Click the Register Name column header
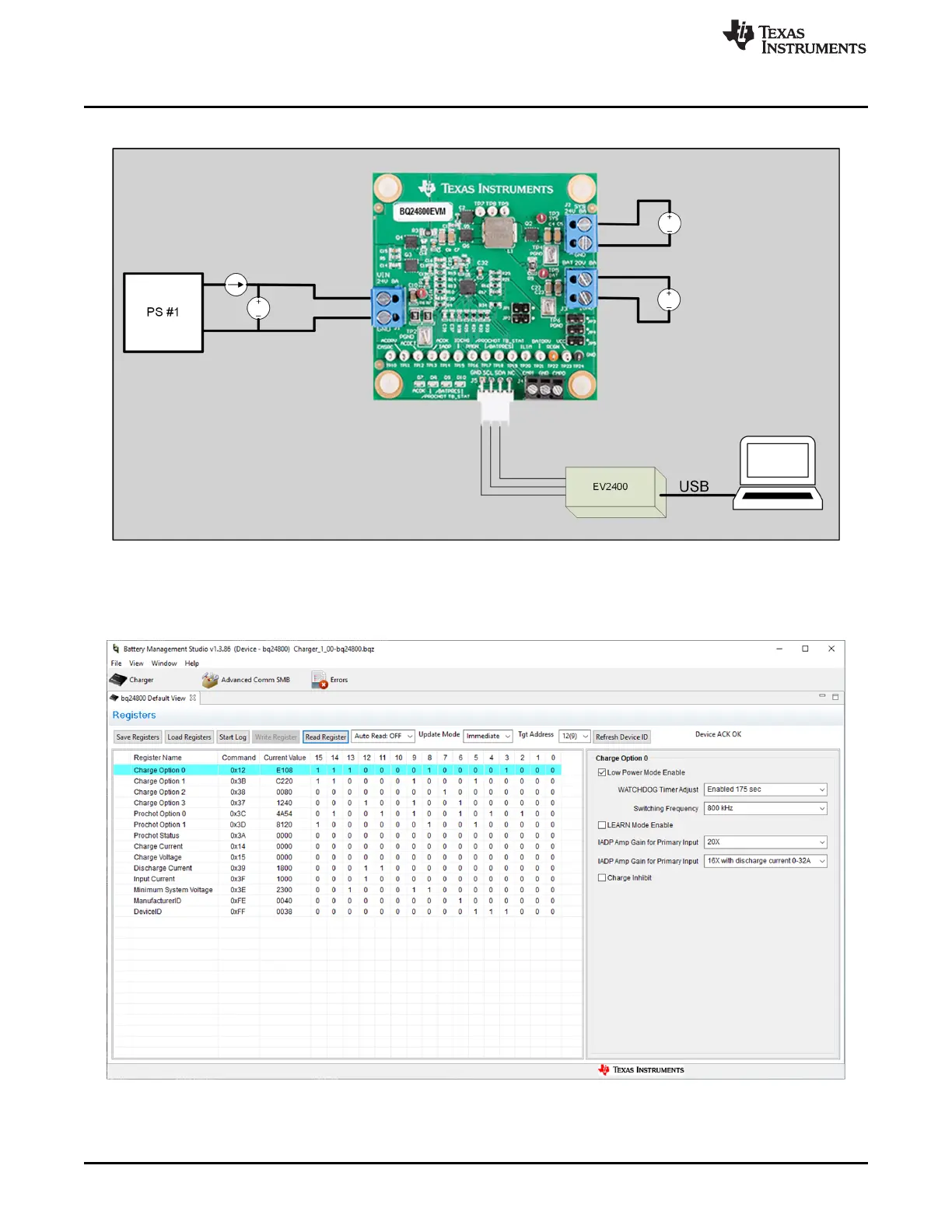Viewport: 952px width, 1232px height. [x=158, y=758]
